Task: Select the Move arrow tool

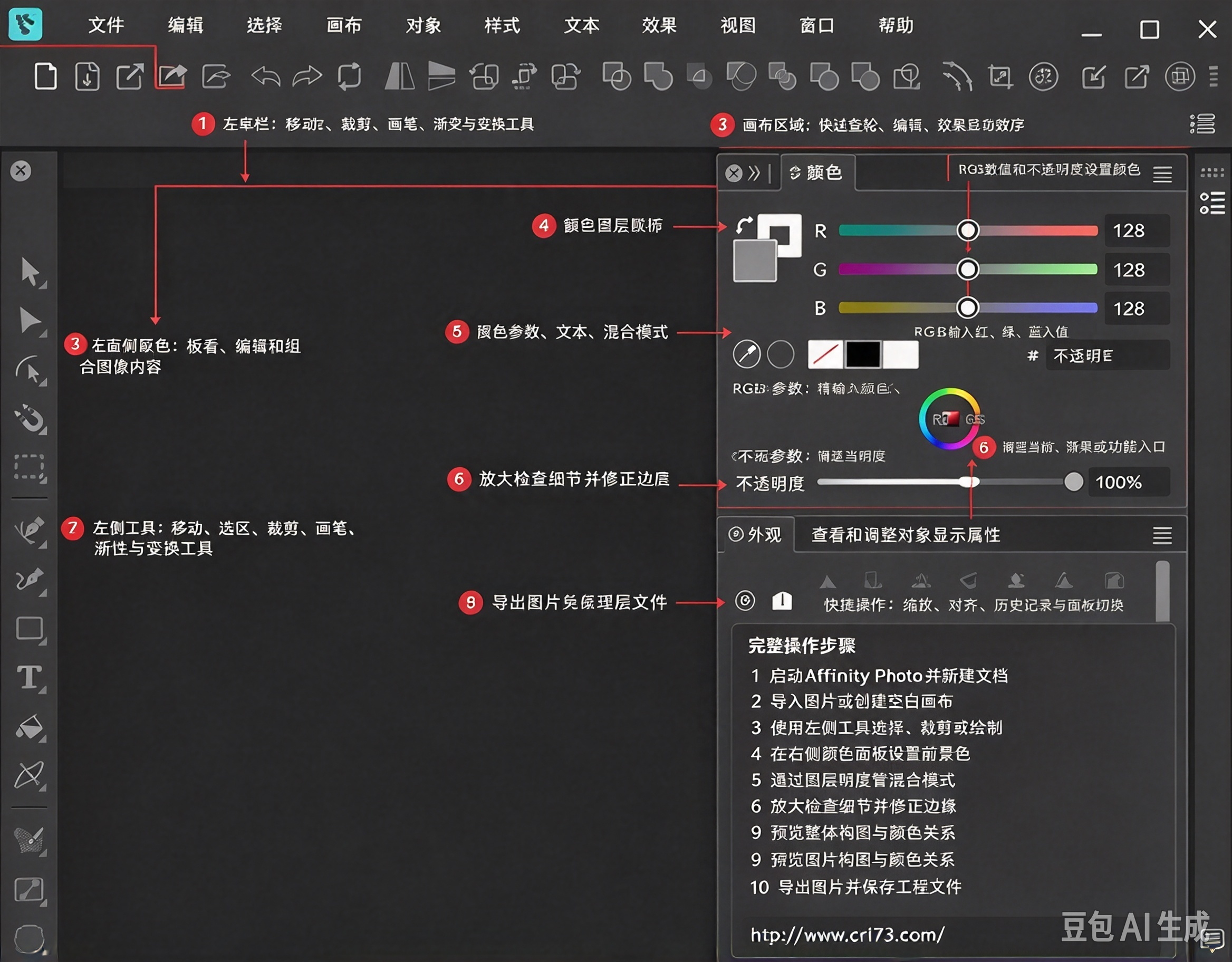Action: [x=30, y=273]
